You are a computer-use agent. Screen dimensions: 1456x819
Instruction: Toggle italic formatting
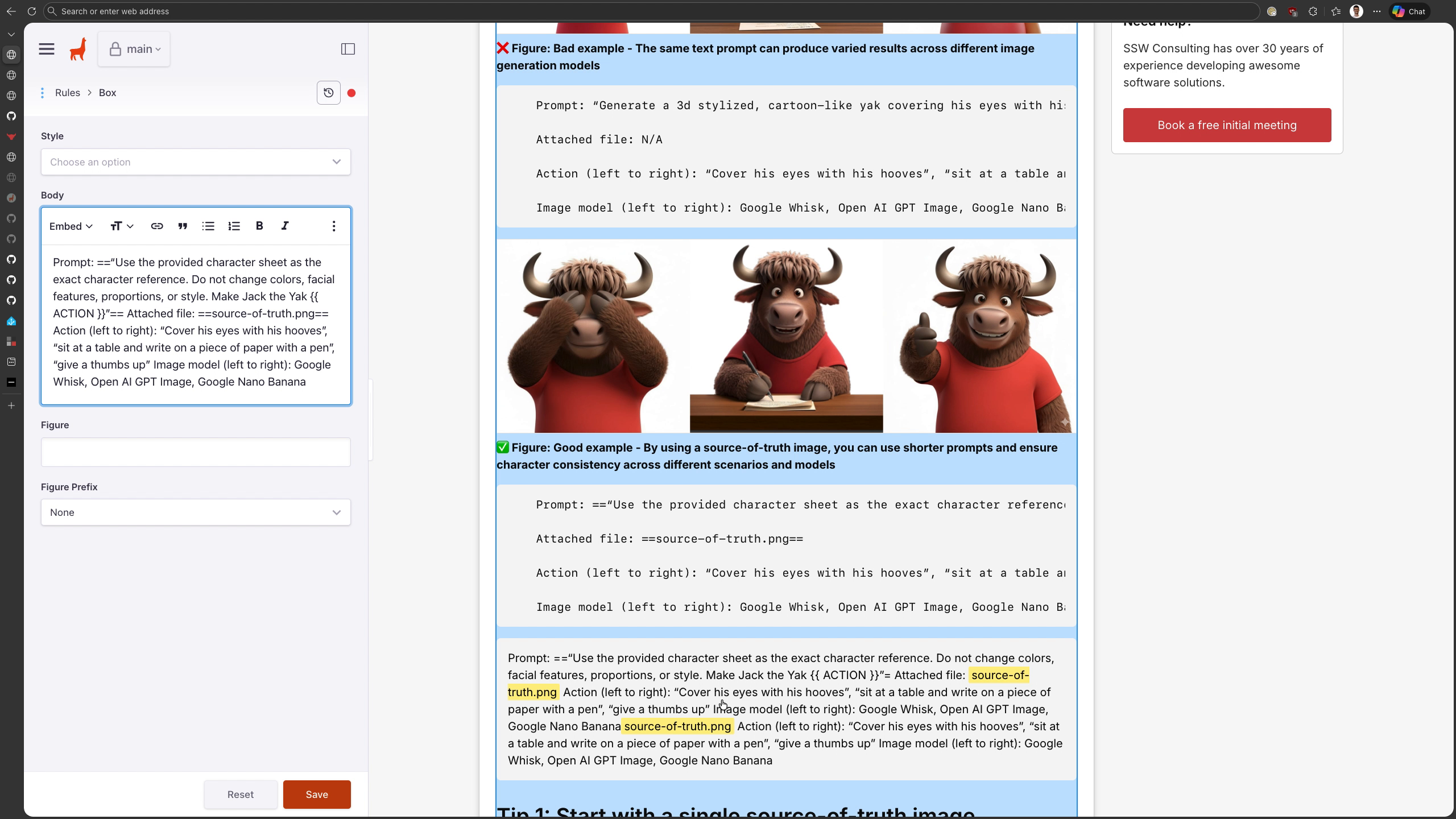(284, 226)
